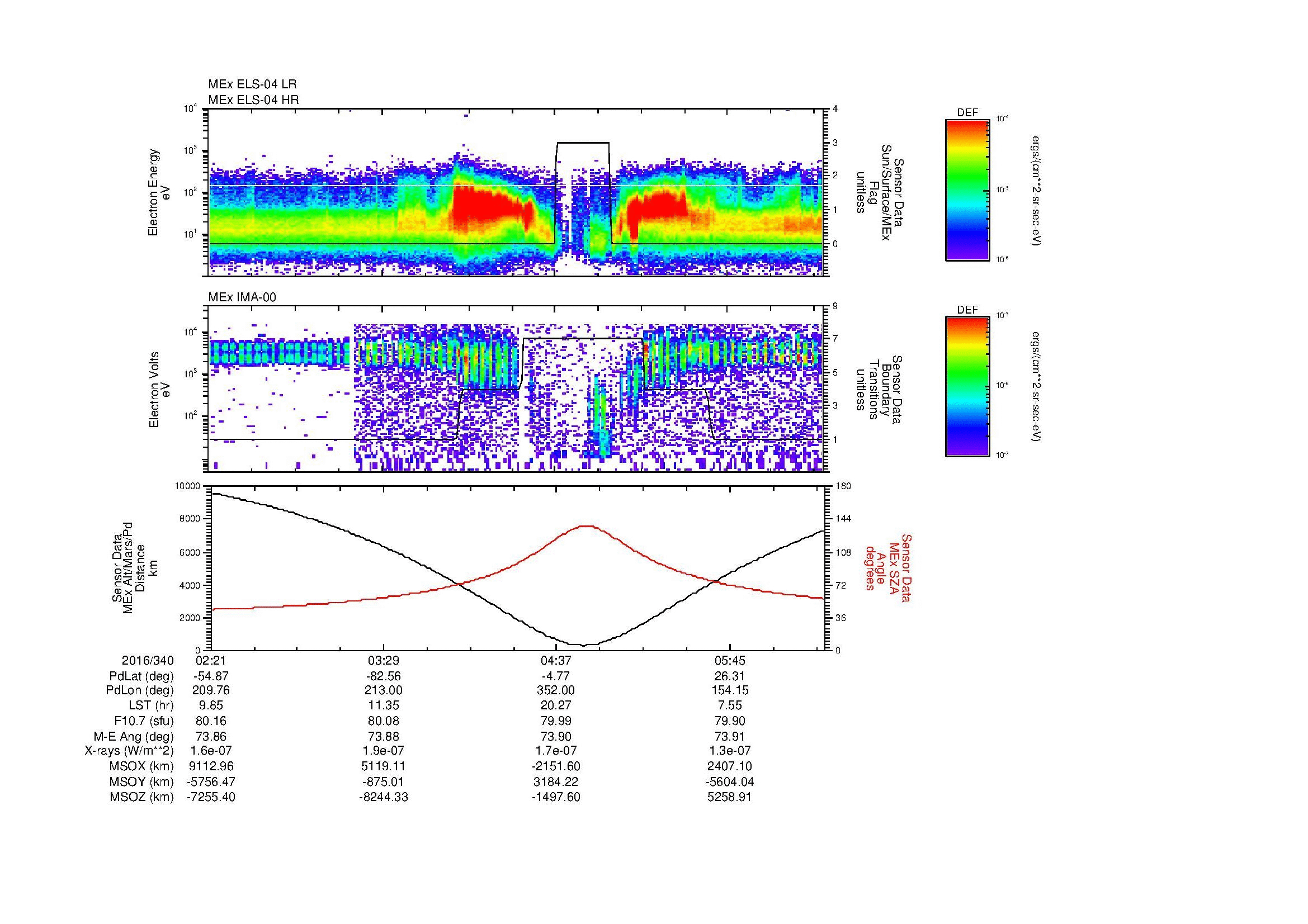Click LST value 20.27
This screenshot has width=1308, height=924.
coord(556,706)
